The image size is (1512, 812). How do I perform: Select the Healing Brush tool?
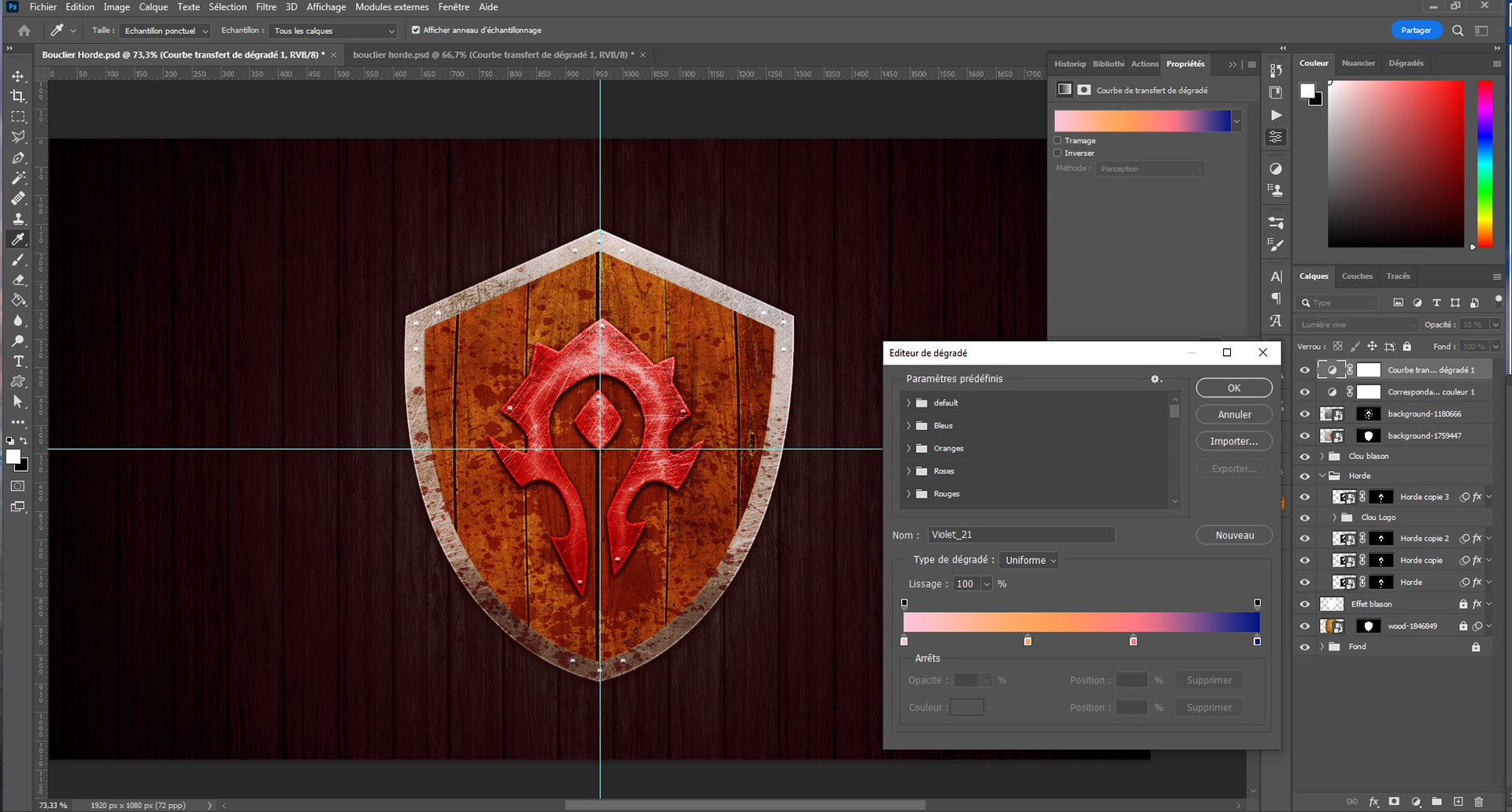point(18,198)
